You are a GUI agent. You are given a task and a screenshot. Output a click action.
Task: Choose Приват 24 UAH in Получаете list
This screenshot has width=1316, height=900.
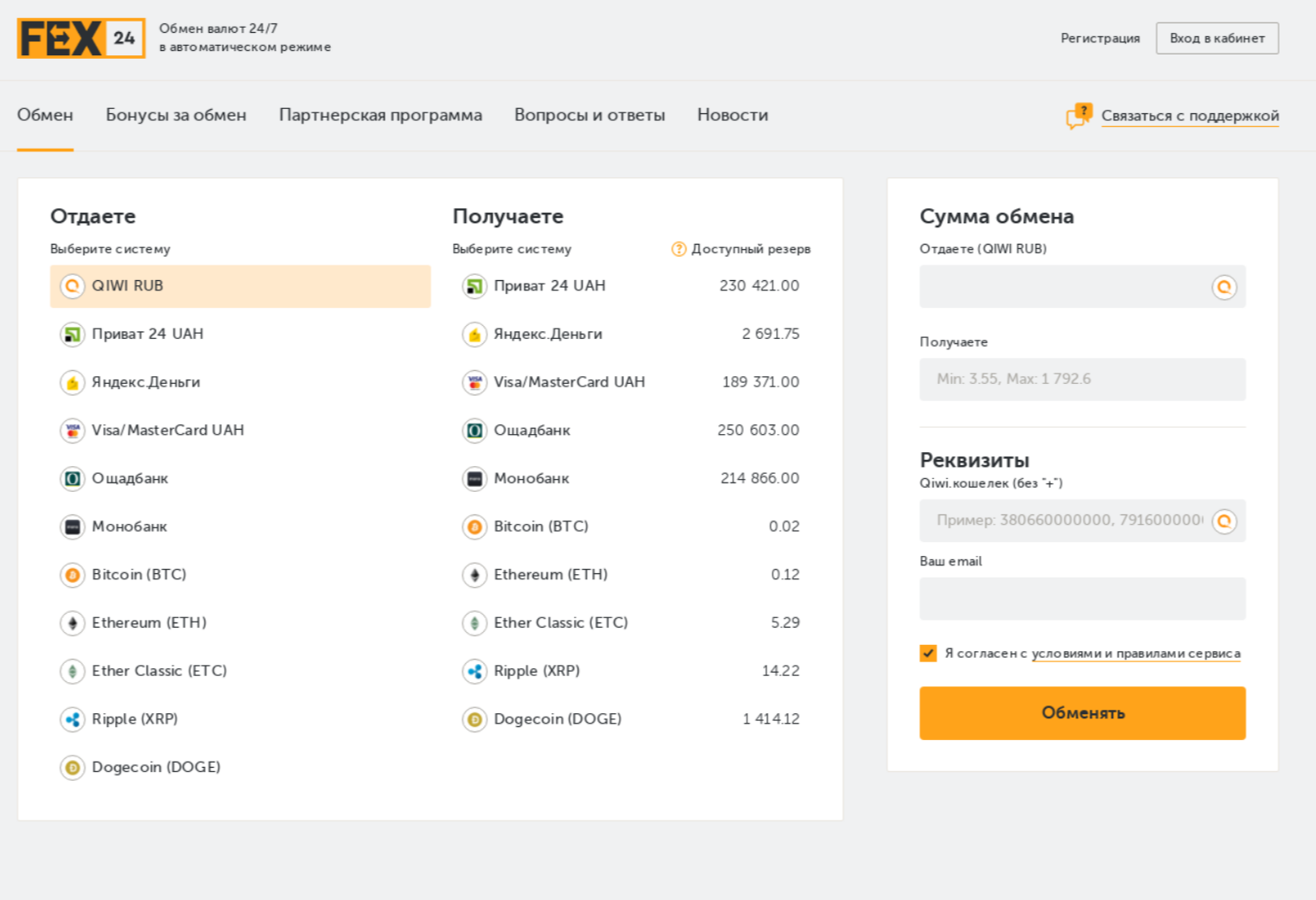click(x=550, y=286)
